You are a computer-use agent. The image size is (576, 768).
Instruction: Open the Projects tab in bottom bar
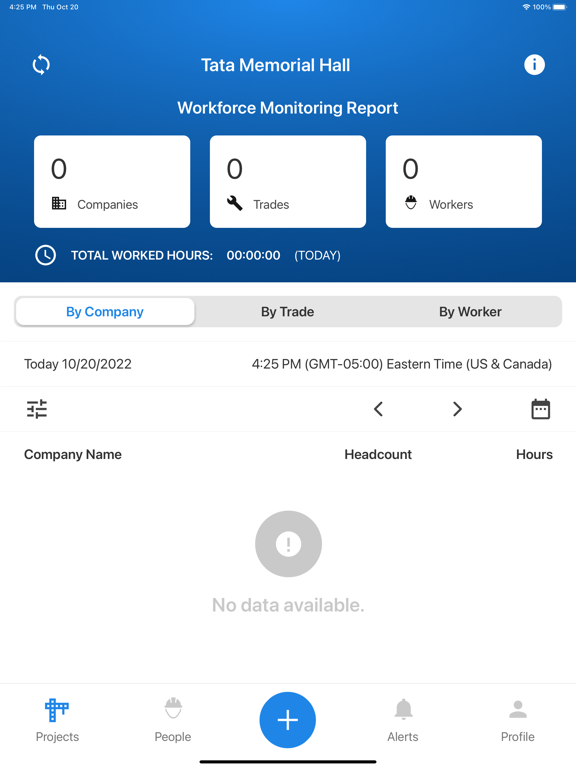pyautogui.click(x=57, y=720)
